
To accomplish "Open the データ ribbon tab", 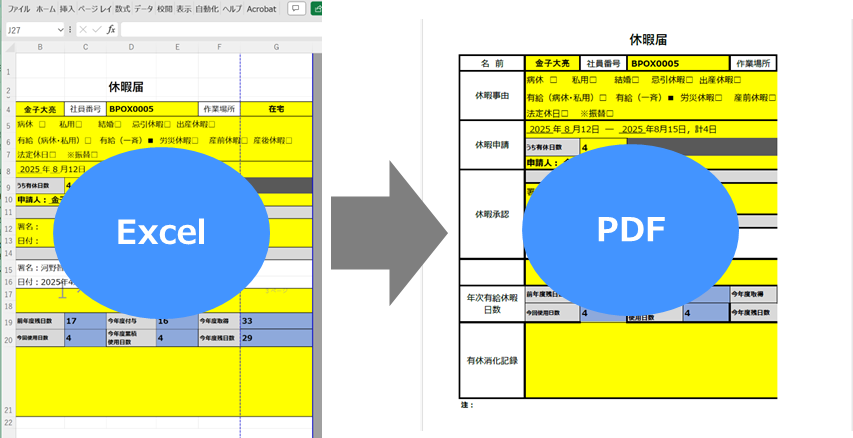I will pos(144,9).
